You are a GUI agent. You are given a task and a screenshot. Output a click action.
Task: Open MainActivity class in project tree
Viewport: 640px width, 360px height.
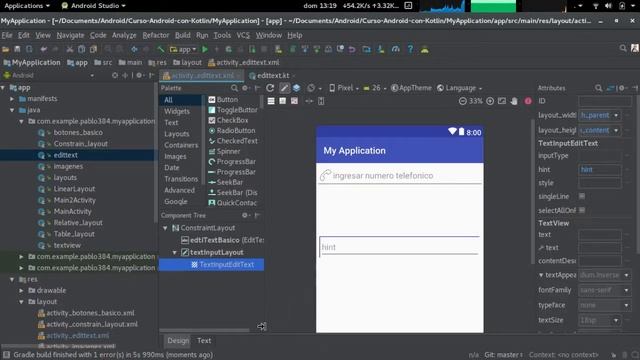72,211
